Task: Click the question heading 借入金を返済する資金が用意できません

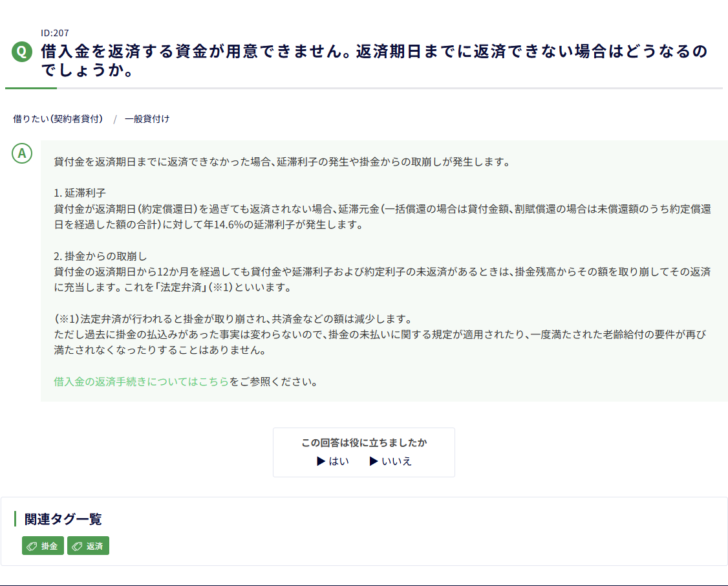Action: pos(374,60)
